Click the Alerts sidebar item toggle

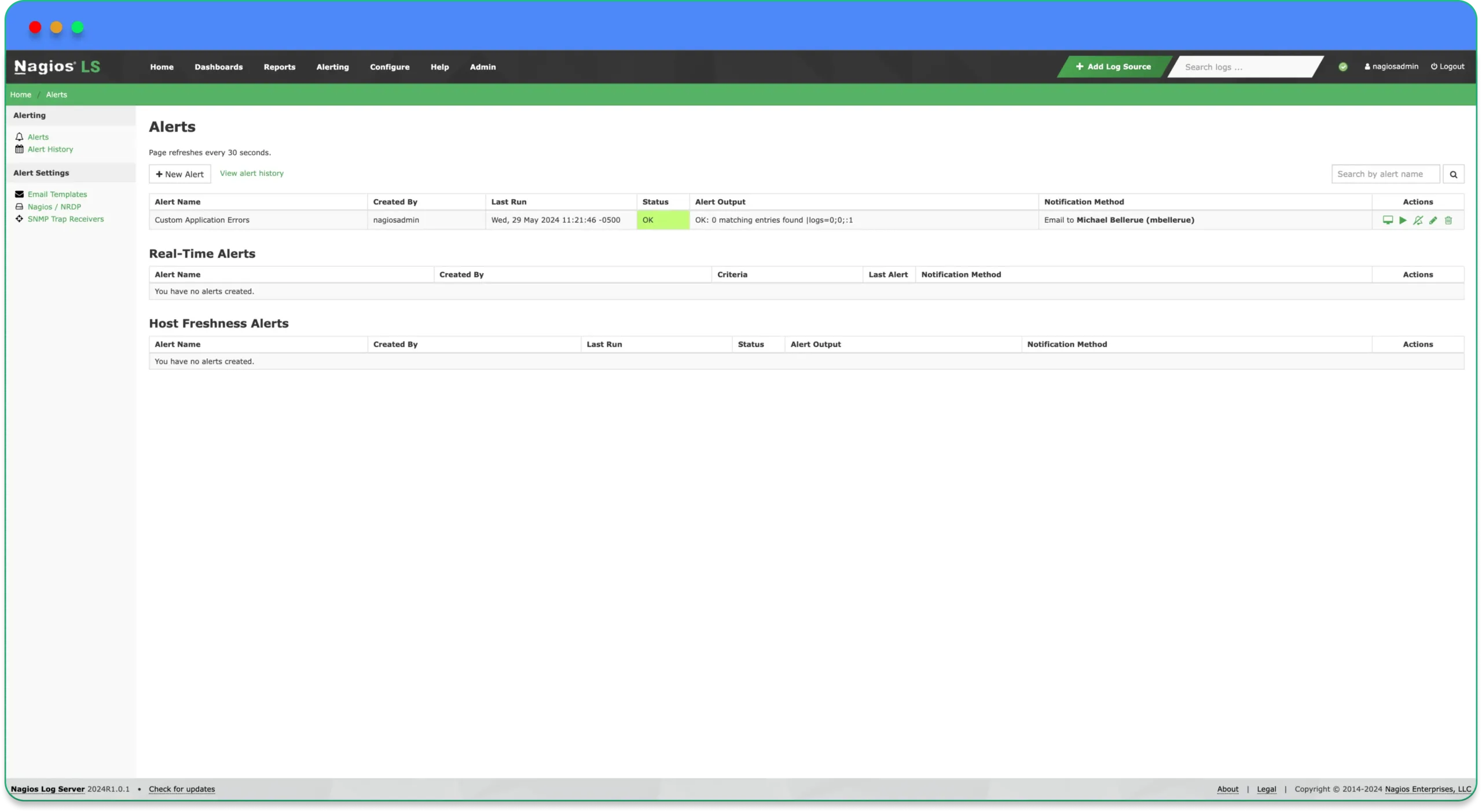pyautogui.click(x=38, y=136)
